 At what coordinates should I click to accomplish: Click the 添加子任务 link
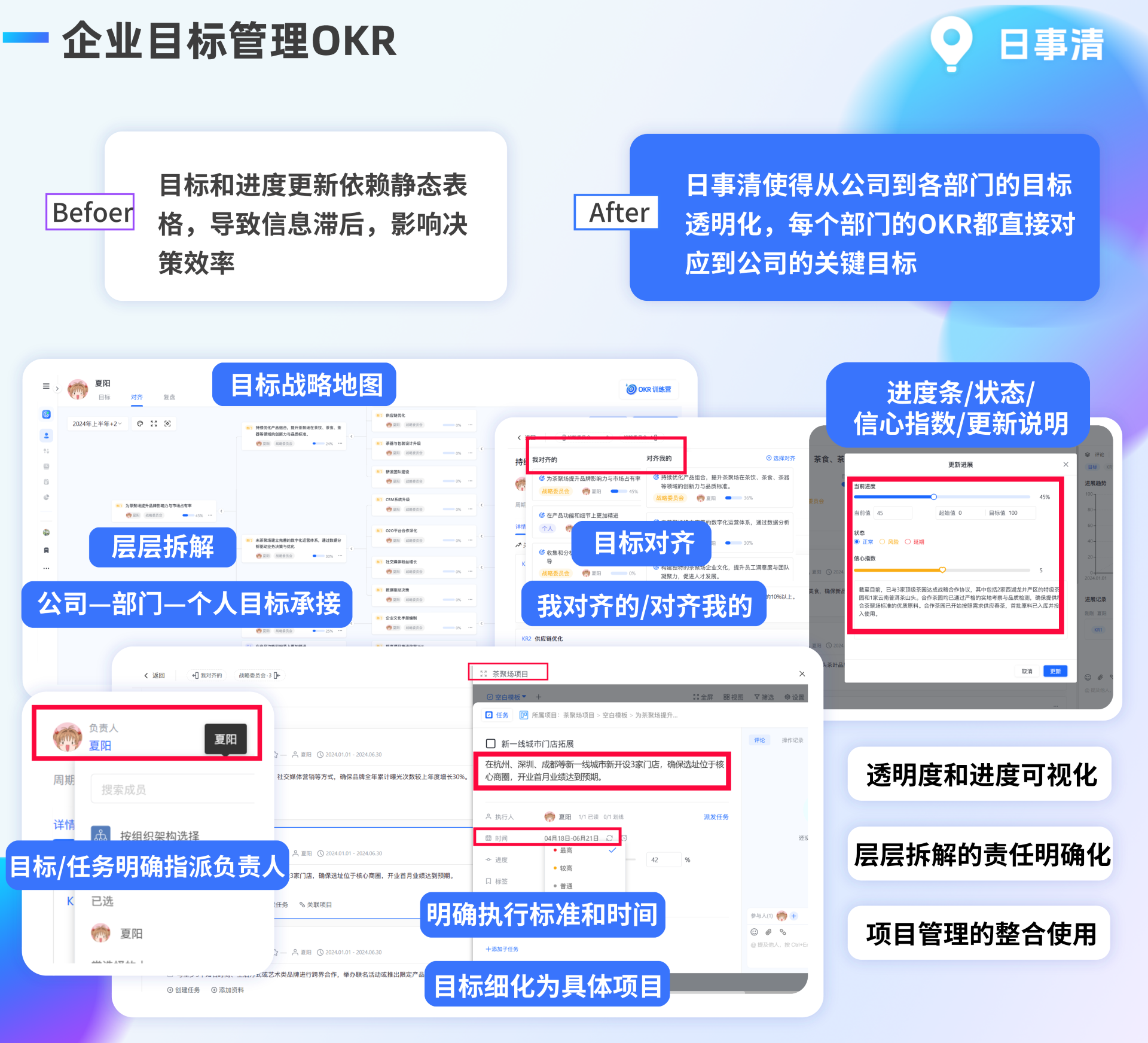502,949
